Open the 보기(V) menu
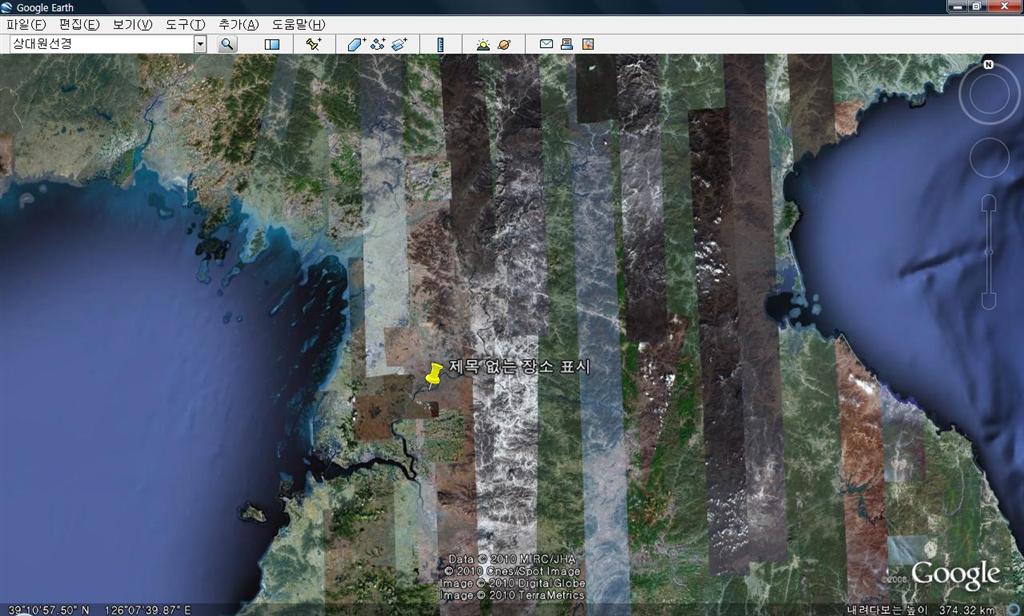1024x616 pixels. [133, 25]
